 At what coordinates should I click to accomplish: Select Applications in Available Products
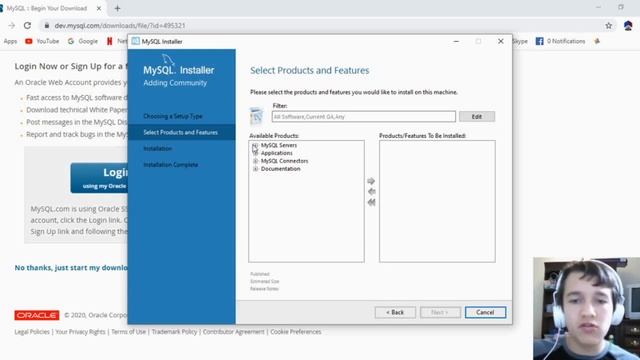pyautogui.click(x=276, y=153)
